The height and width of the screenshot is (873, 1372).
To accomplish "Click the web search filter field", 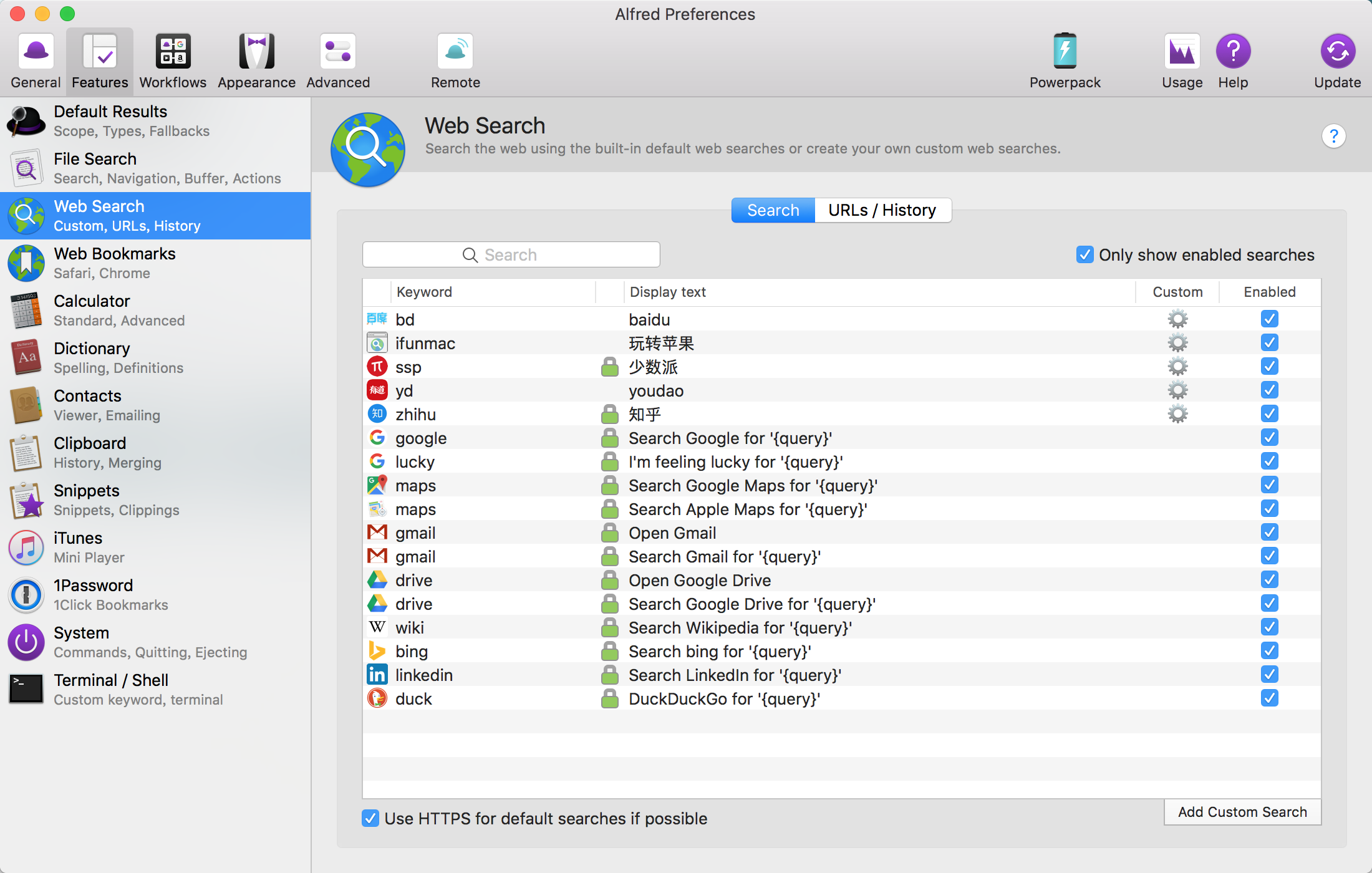I will 511,254.
